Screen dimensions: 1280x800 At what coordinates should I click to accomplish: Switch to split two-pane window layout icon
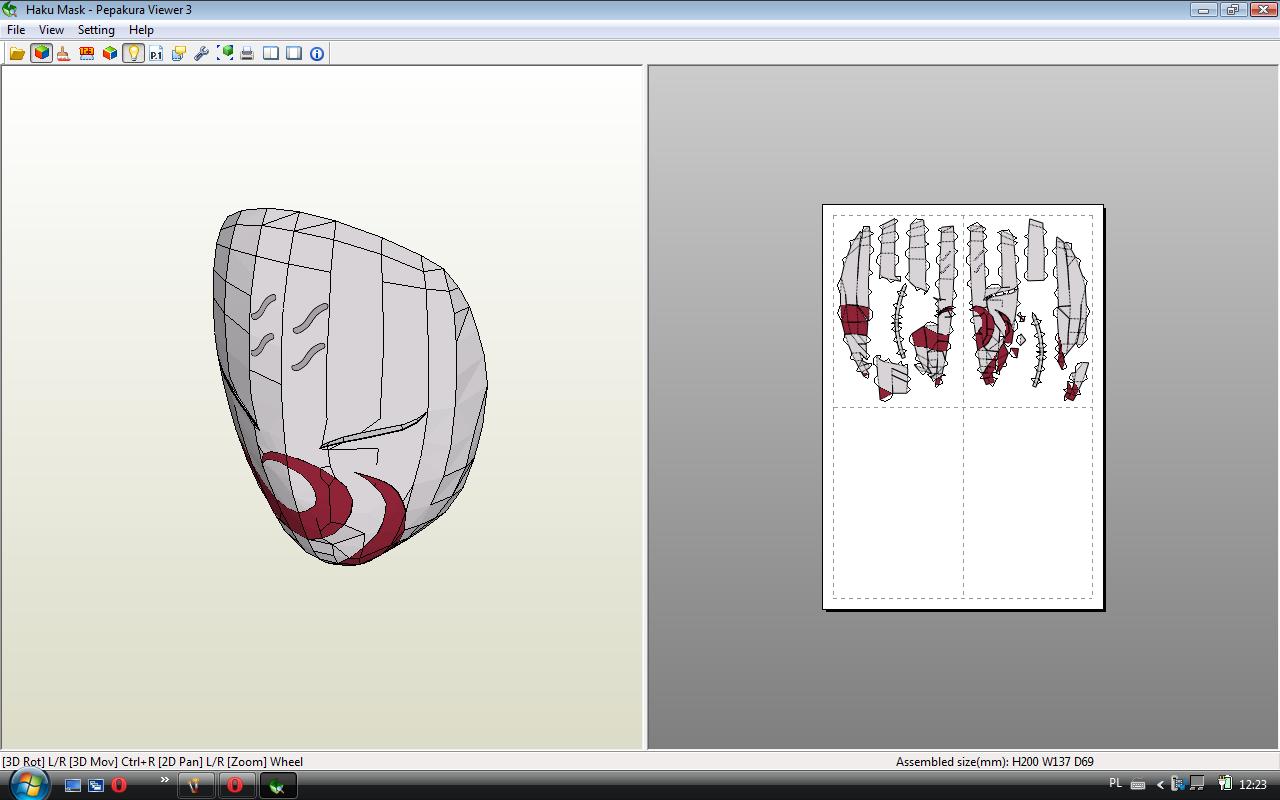[271, 53]
